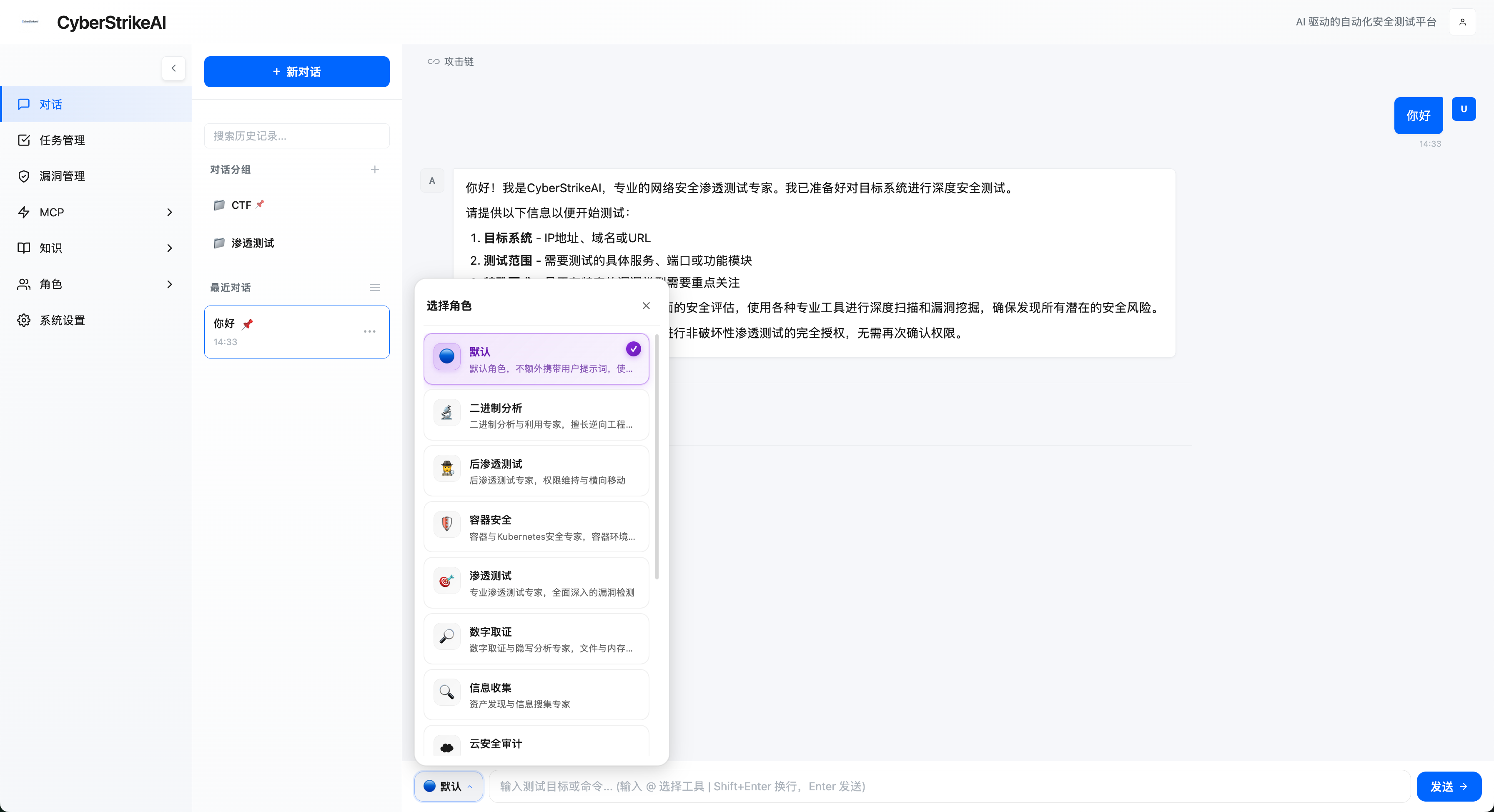This screenshot has height=812, width=1494.
Task: Choose the 渗透测试 role in popup
Action: pyautogui.click(x=536, y=583)
